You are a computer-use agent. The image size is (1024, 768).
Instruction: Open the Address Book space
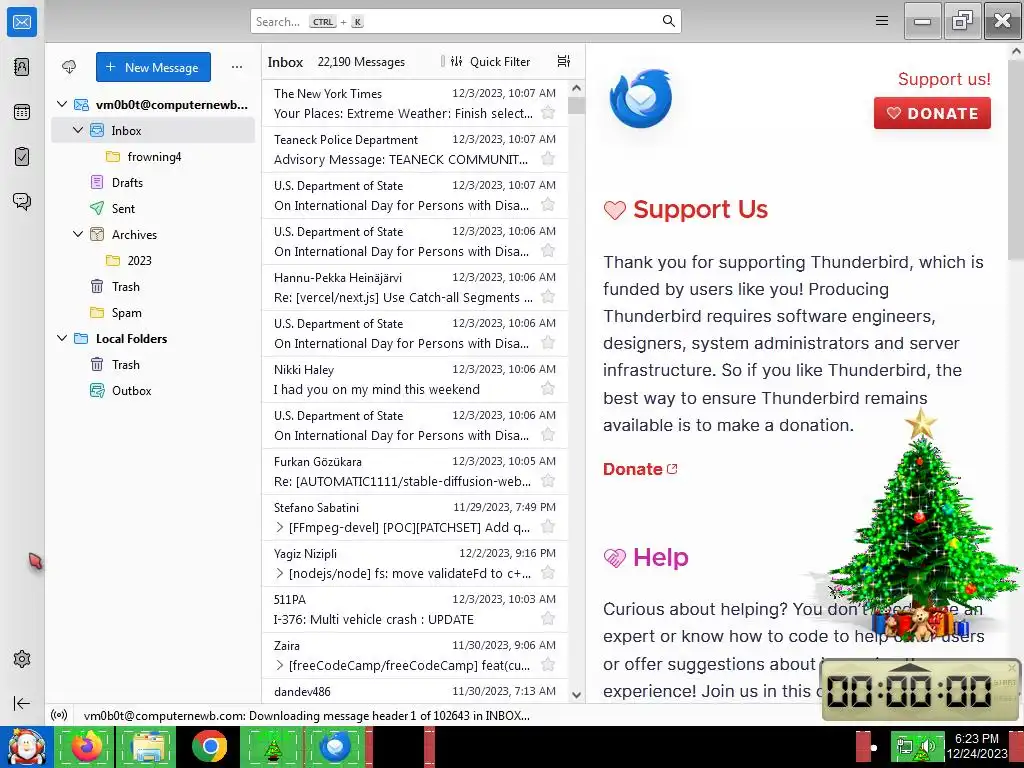(x=22, y=67)
